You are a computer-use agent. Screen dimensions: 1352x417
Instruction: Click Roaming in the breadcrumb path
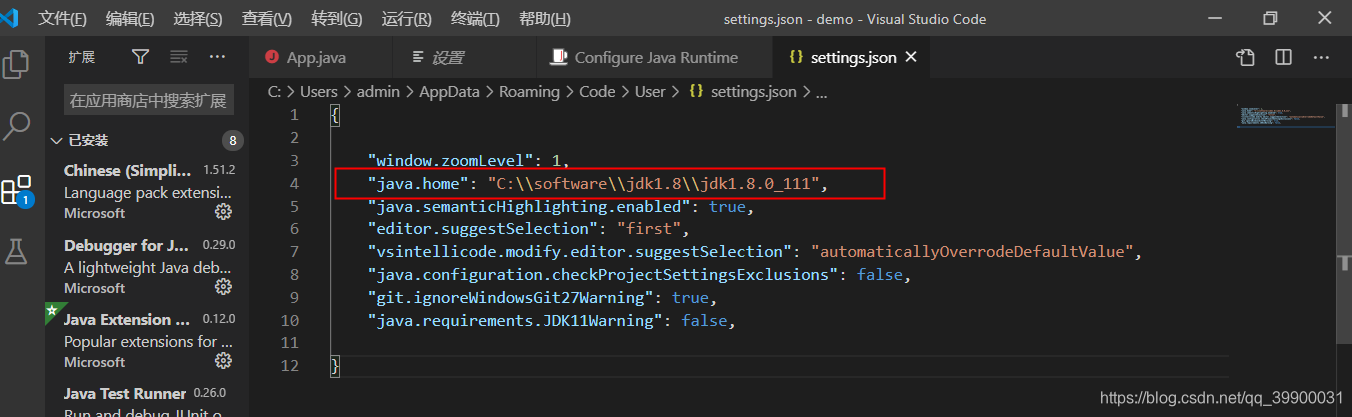click(x=529, y=91)
